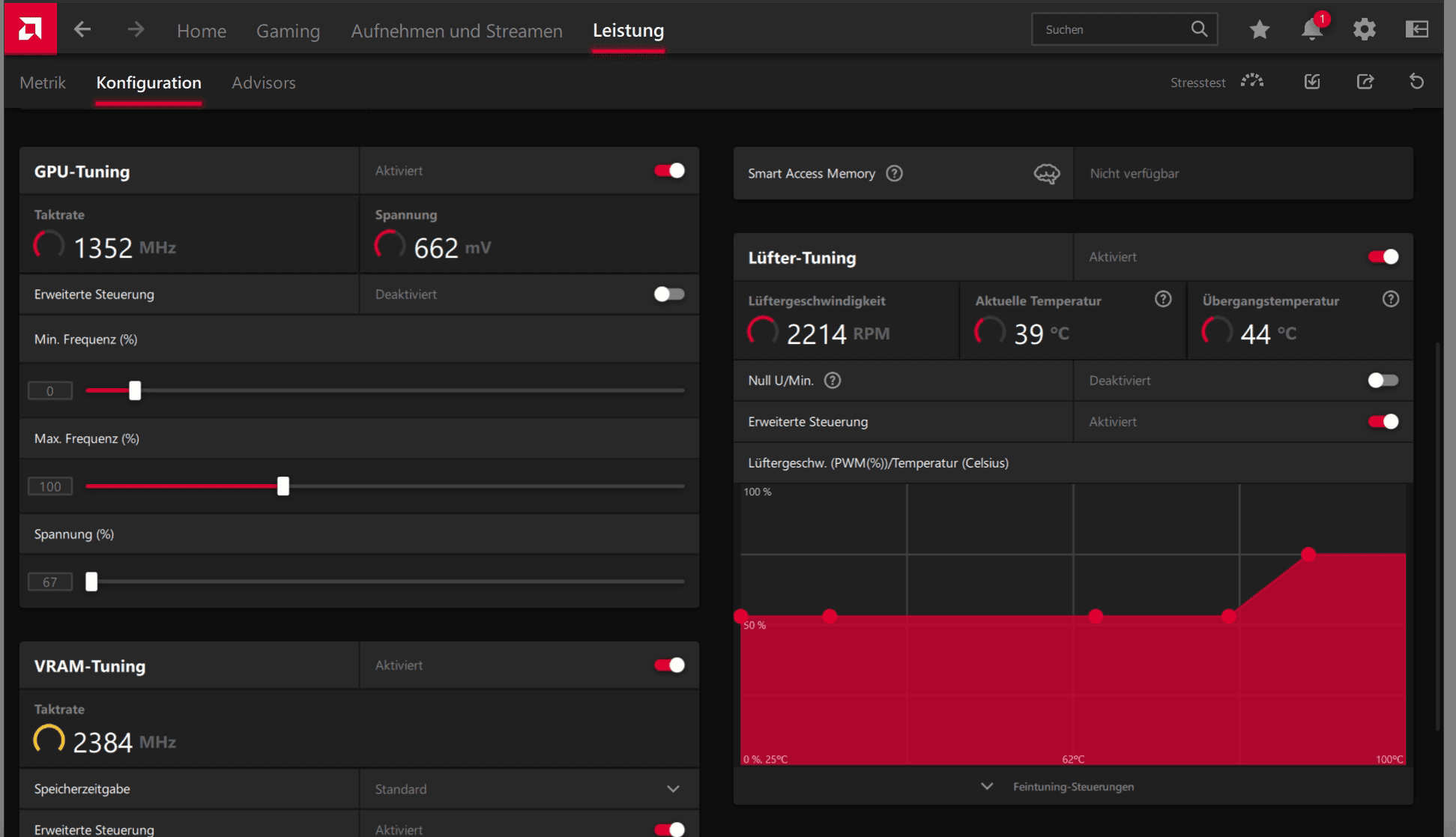Open settings with the gear icon
Image resolution: width=1456 pixels, height=837 pixels.
1364,30
